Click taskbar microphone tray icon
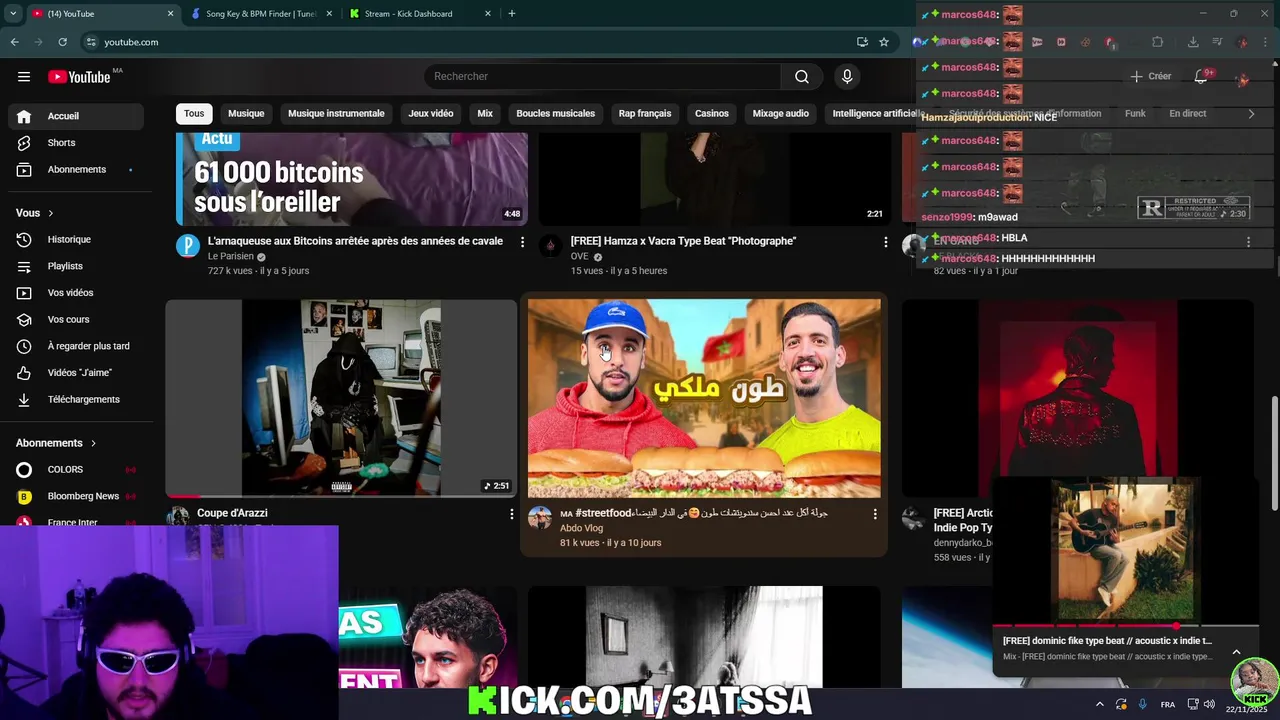1280x720 pixels. 1142,704
